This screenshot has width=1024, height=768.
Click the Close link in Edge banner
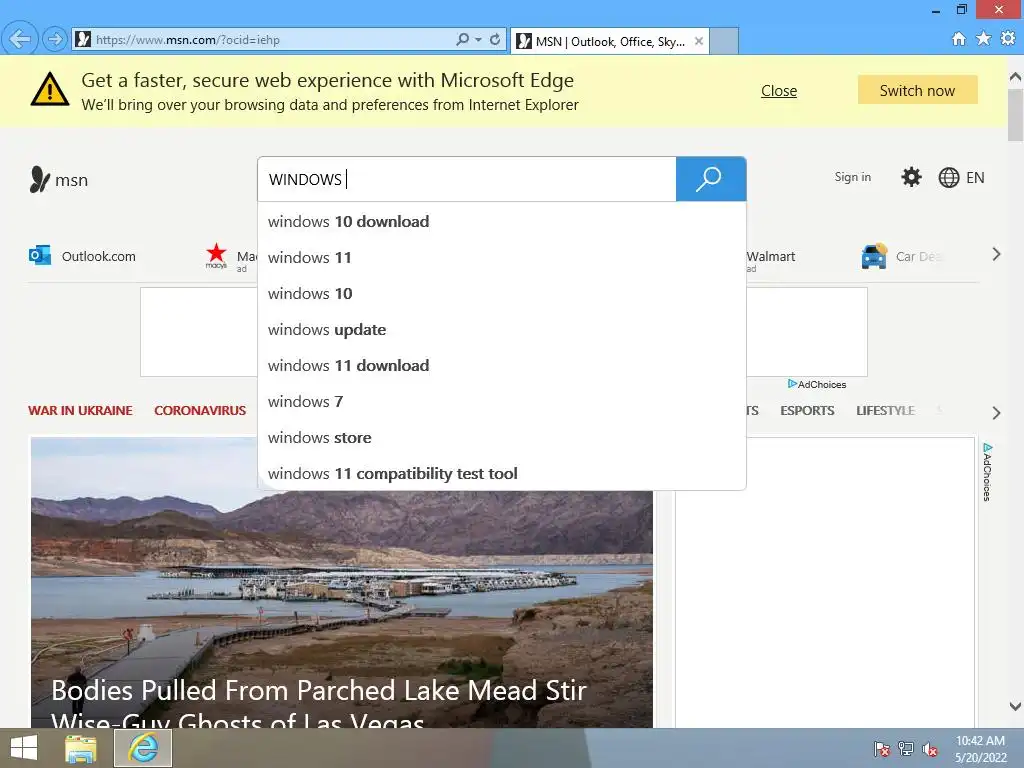pyautogui.click(x=778, y=91)
